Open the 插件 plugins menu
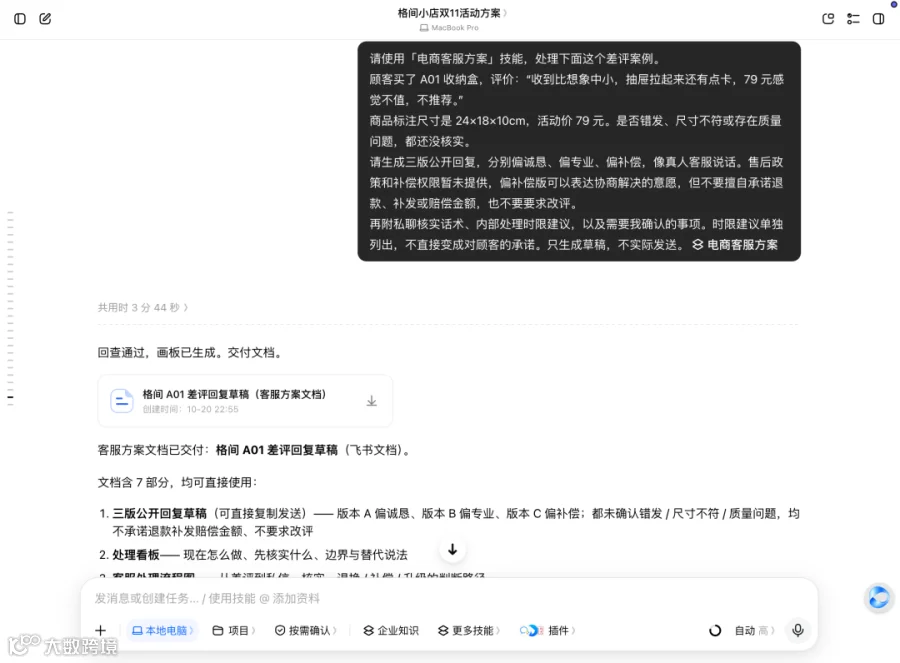This screenshot has height=663, width=900. click(547, 630)
